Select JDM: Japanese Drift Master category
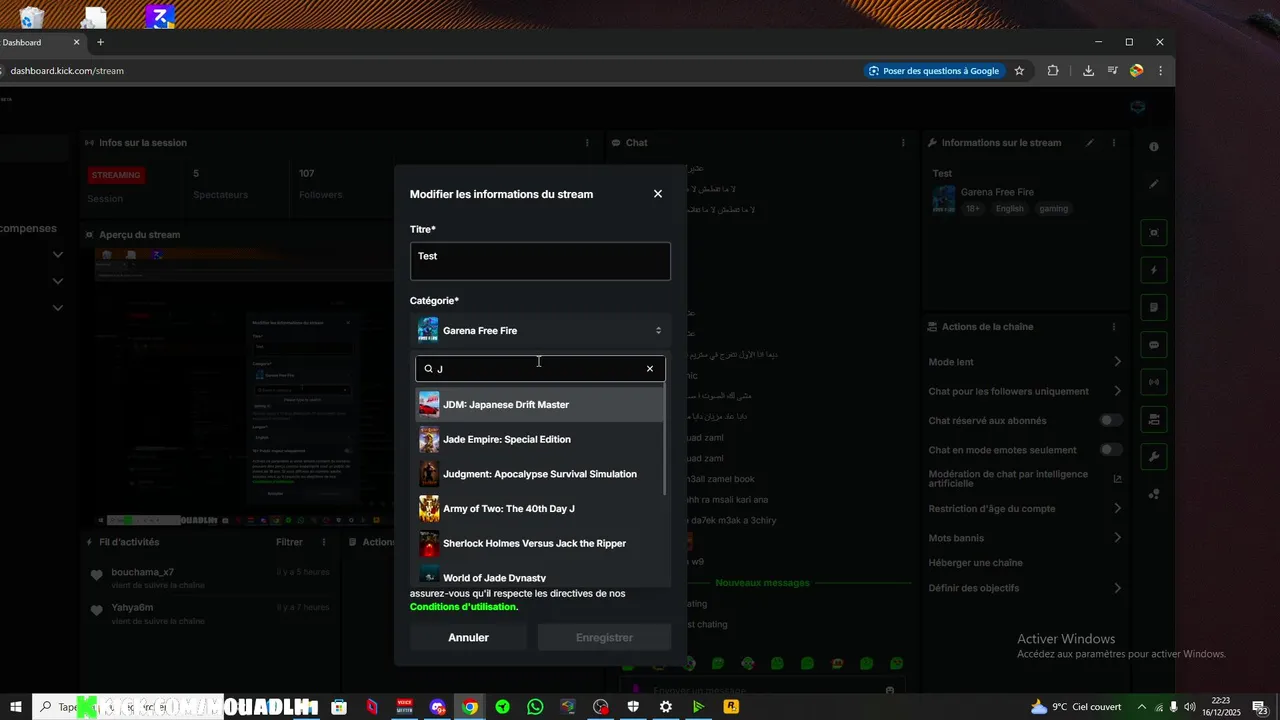The height and width of the screenshot is (720, 1280). pyautogui.click(x=540, y=405)
